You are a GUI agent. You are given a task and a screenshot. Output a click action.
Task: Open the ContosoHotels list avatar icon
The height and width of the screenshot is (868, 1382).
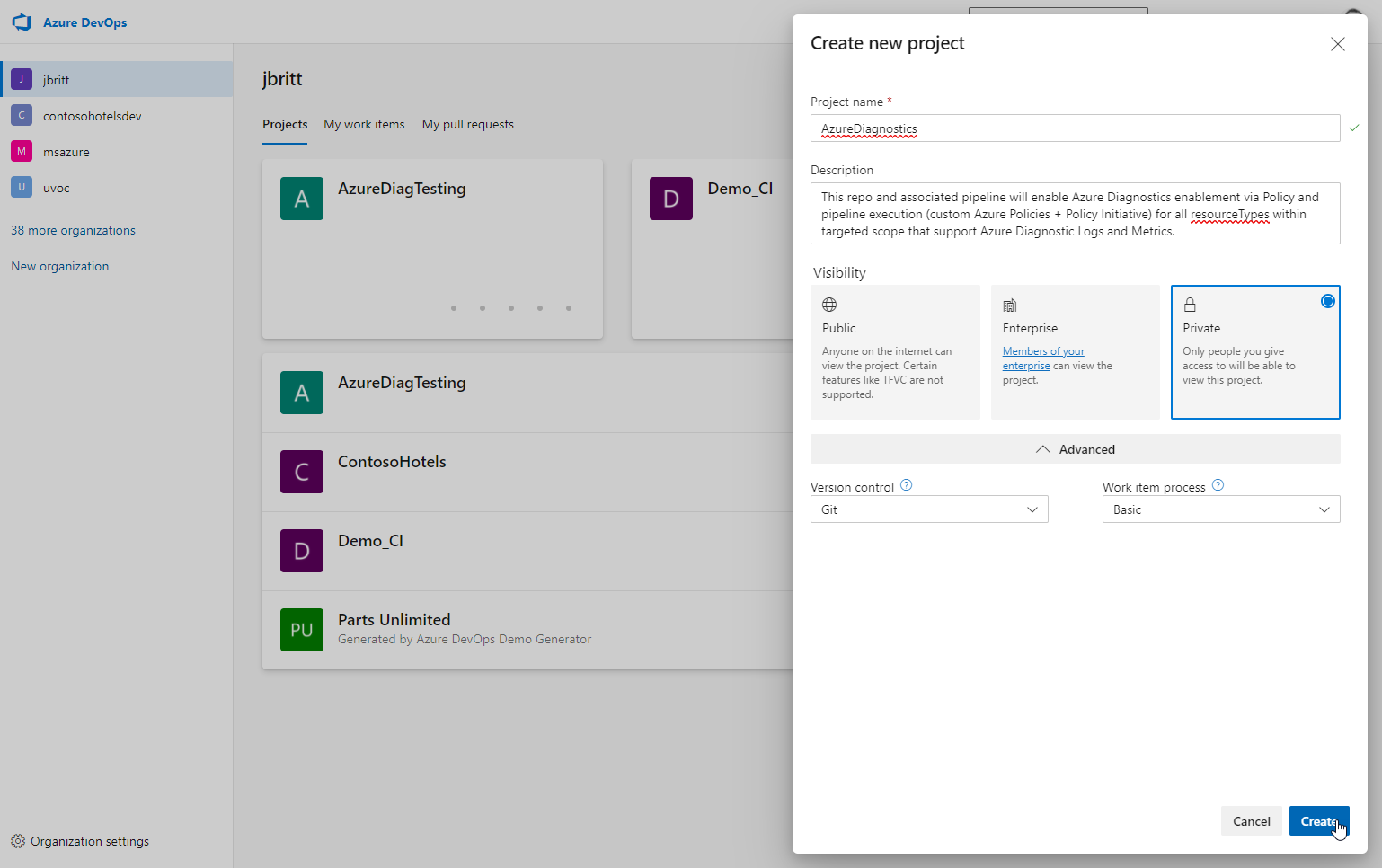pyautogui.click(x=302, y=472)
